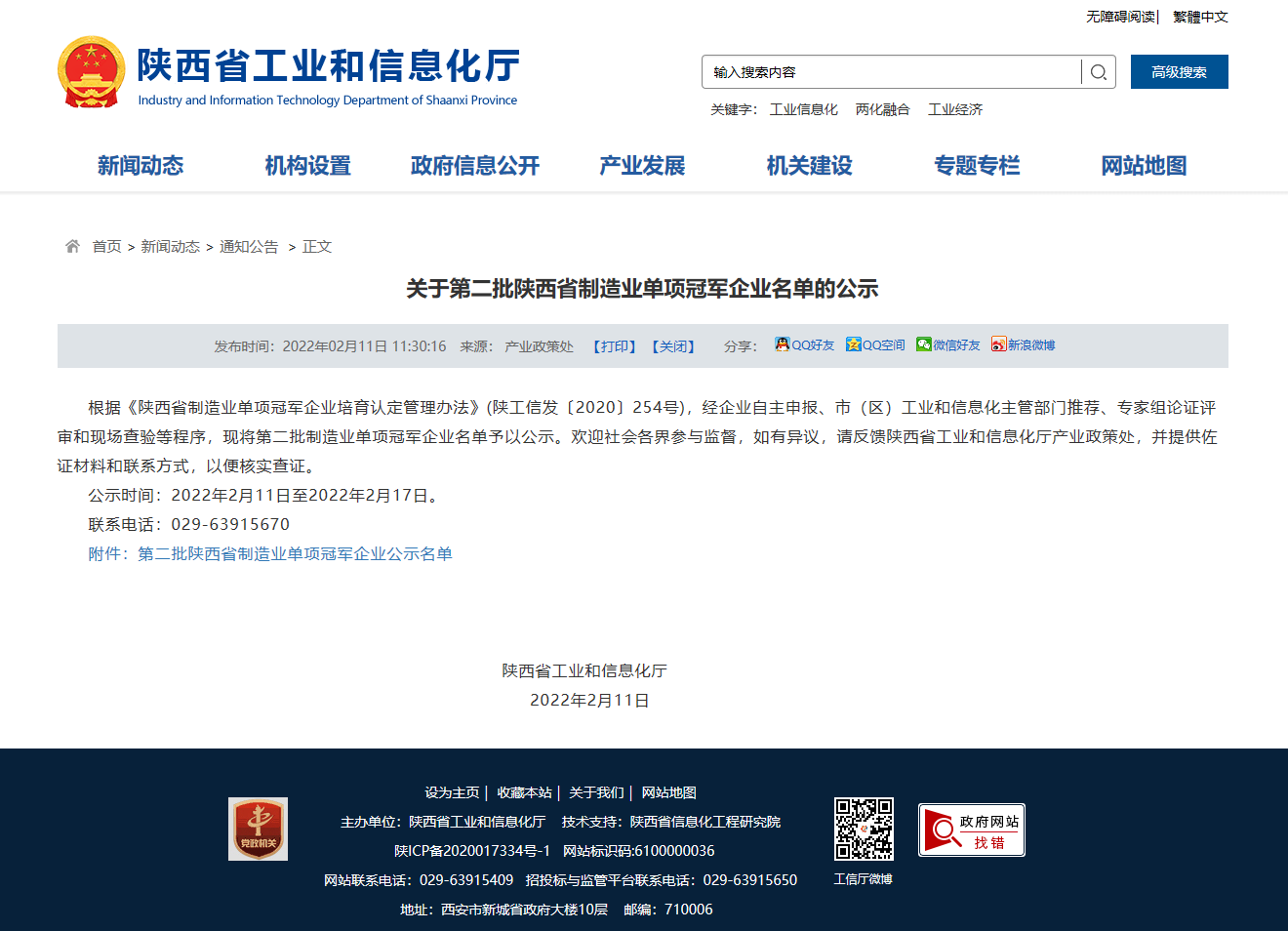Click the 无障碍阅读 link

[1120, 17]
